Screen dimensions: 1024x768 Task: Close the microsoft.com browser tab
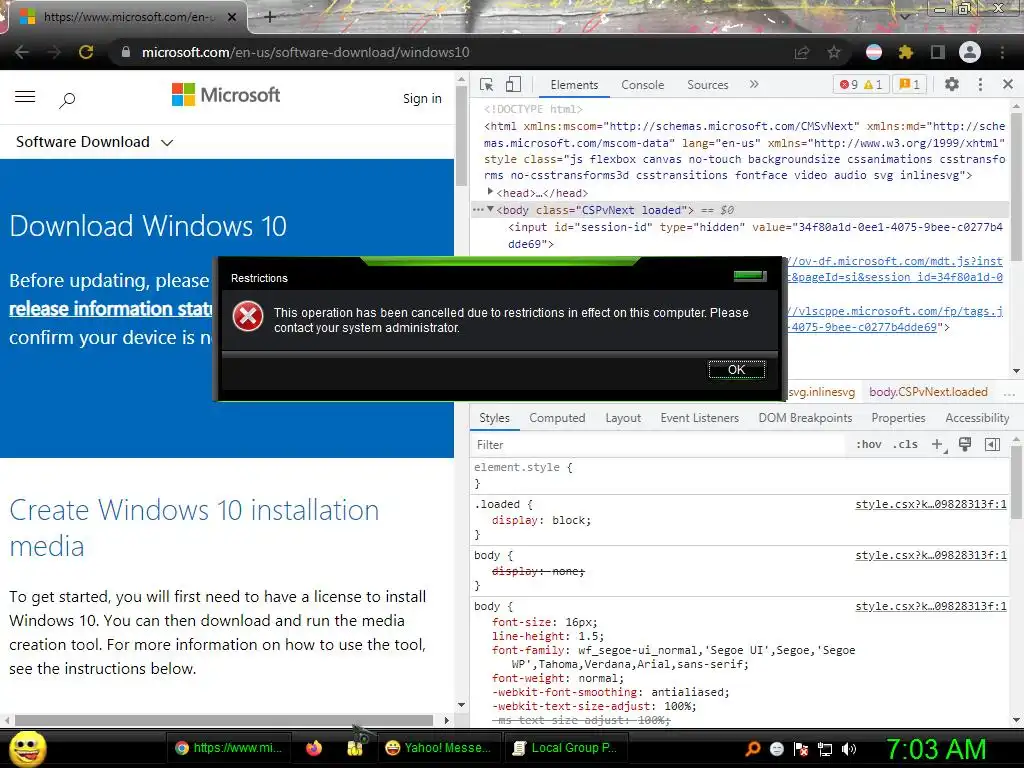[x=232, y=17]
